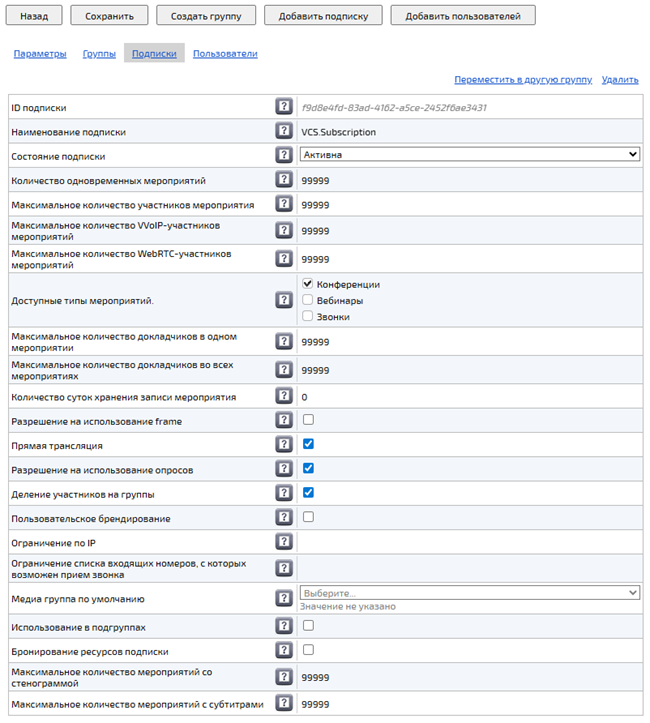Click help icon for Пользовательское брендирование
This screenshot has height=723, width=650.
coord(284,518)
